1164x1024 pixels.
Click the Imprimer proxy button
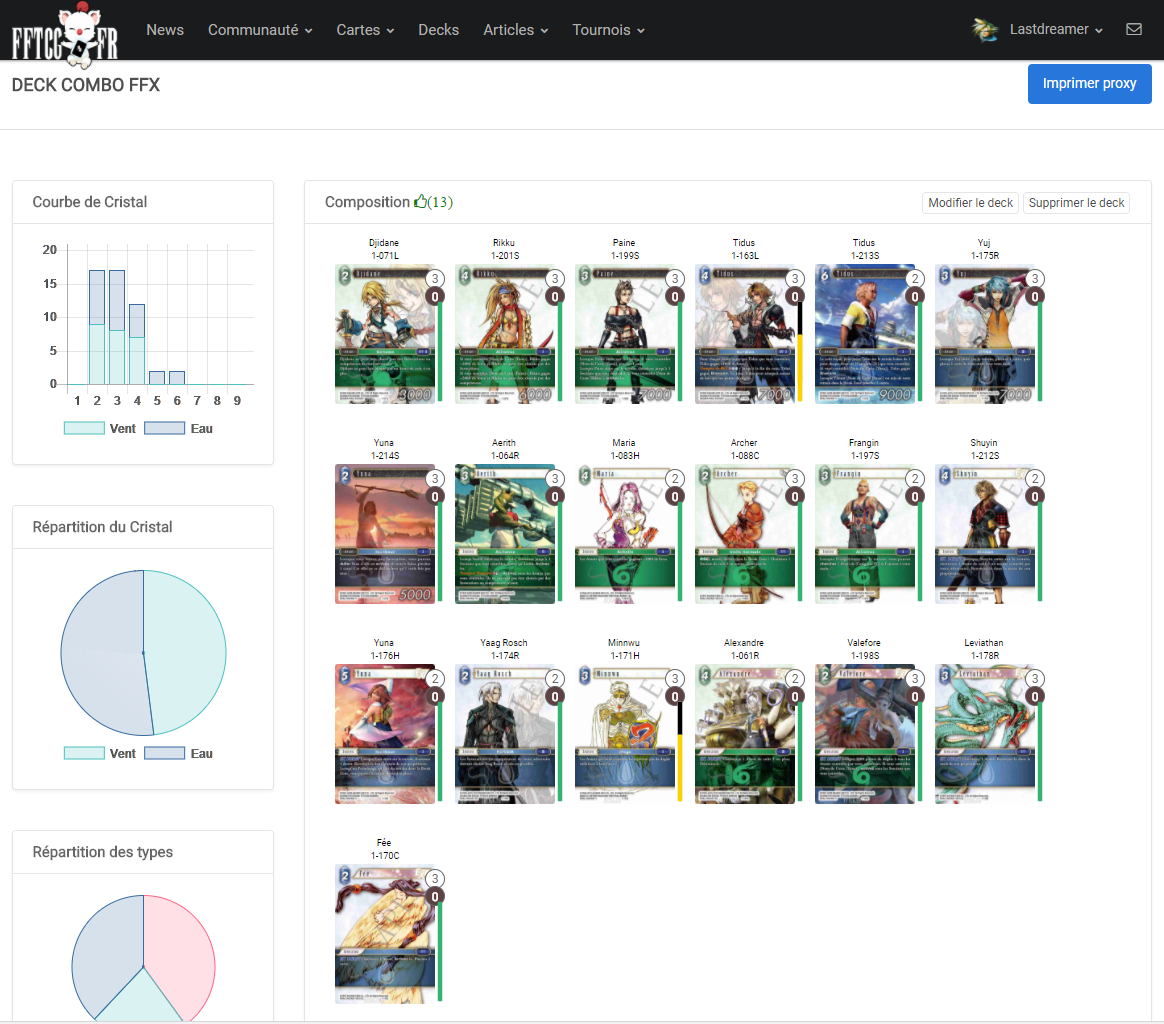coord(1089,83)
